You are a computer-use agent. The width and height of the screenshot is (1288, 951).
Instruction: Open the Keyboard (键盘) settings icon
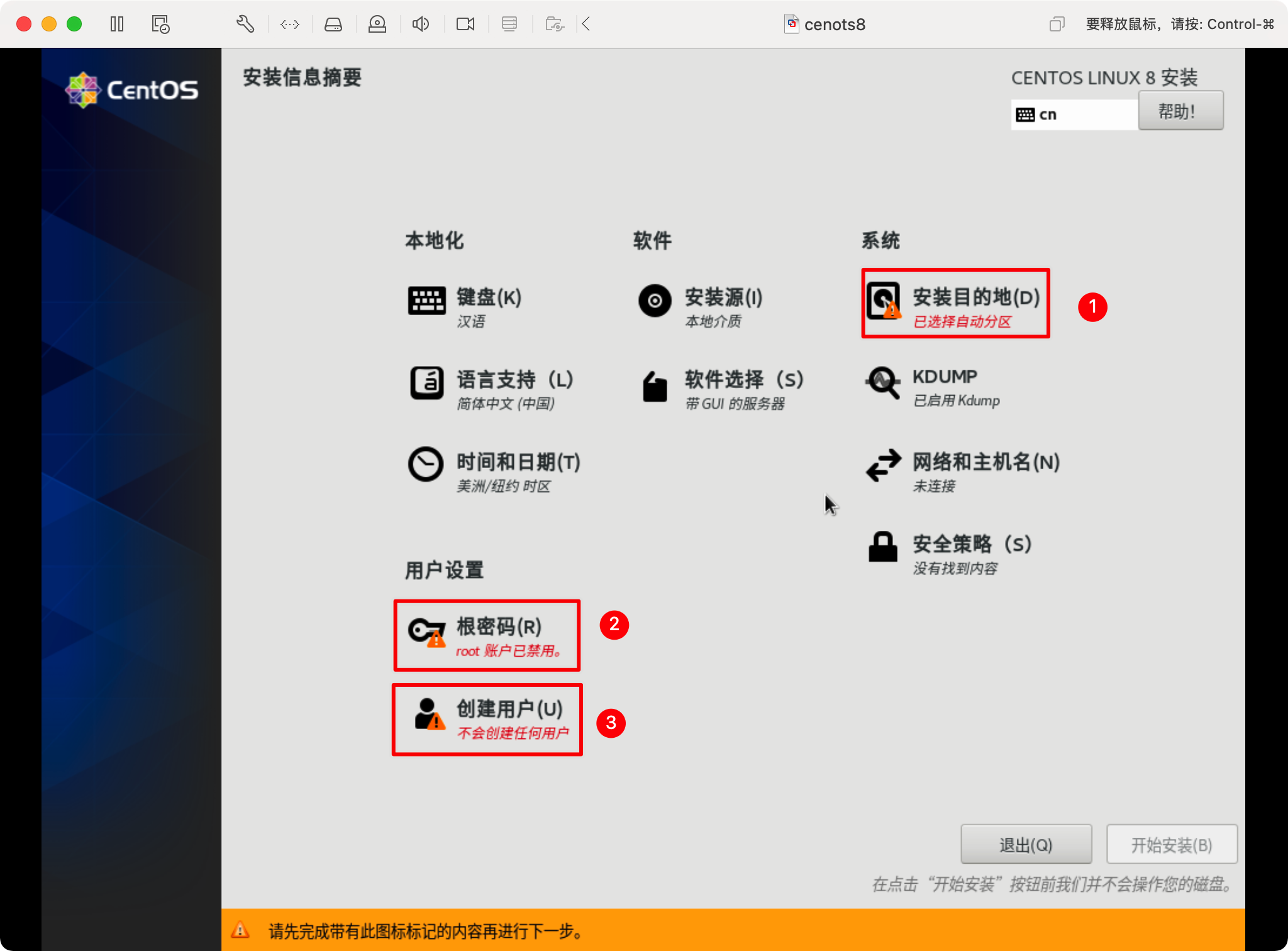pos(426,301)
